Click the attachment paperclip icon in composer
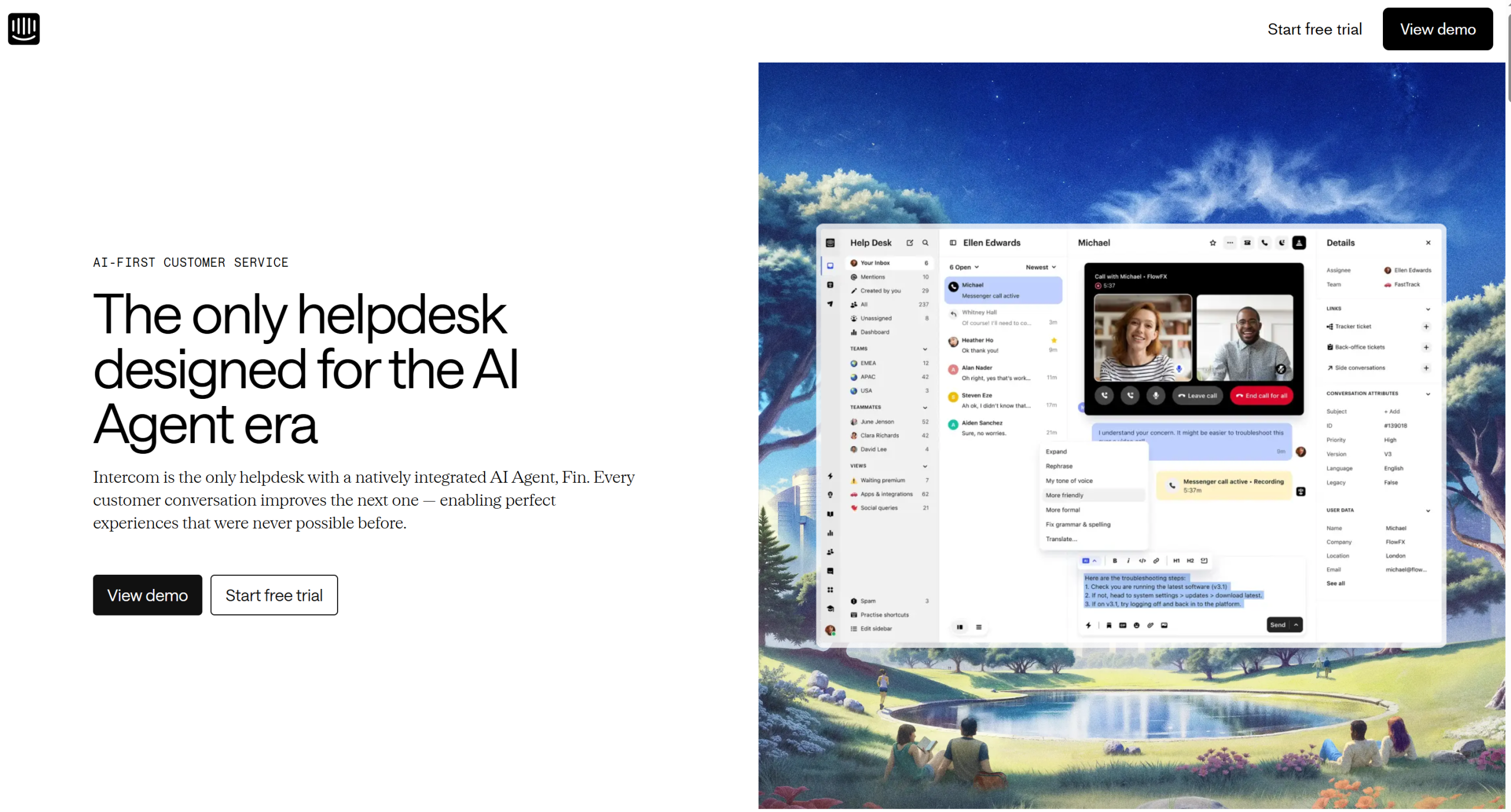The image size is (1511, 812). (x=1150, y=625)
